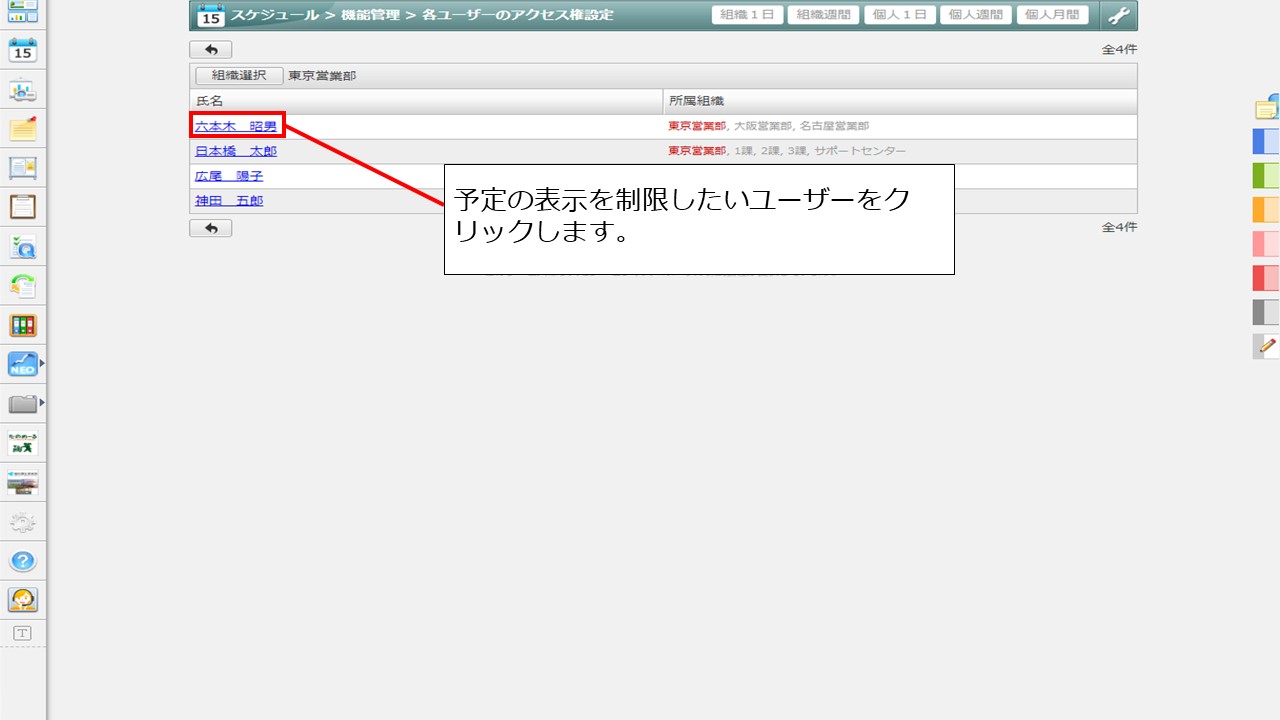Select the green color tag on right edge
The width and height of the screenshot is (1280, 720).
pyautogui.click(x=1265, y=176)
